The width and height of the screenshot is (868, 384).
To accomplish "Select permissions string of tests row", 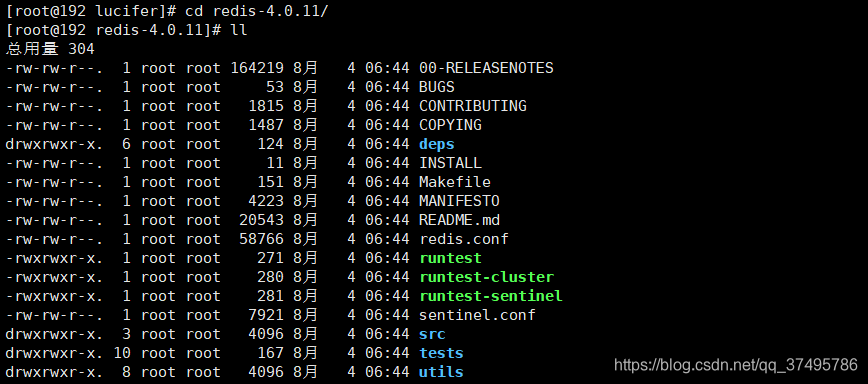I will coord(54,352).
